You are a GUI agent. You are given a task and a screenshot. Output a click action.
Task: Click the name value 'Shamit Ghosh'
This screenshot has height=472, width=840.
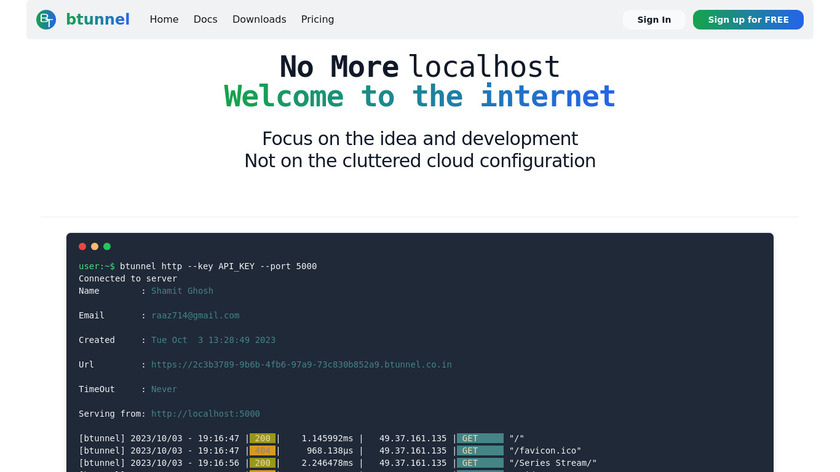click(182, 291)
